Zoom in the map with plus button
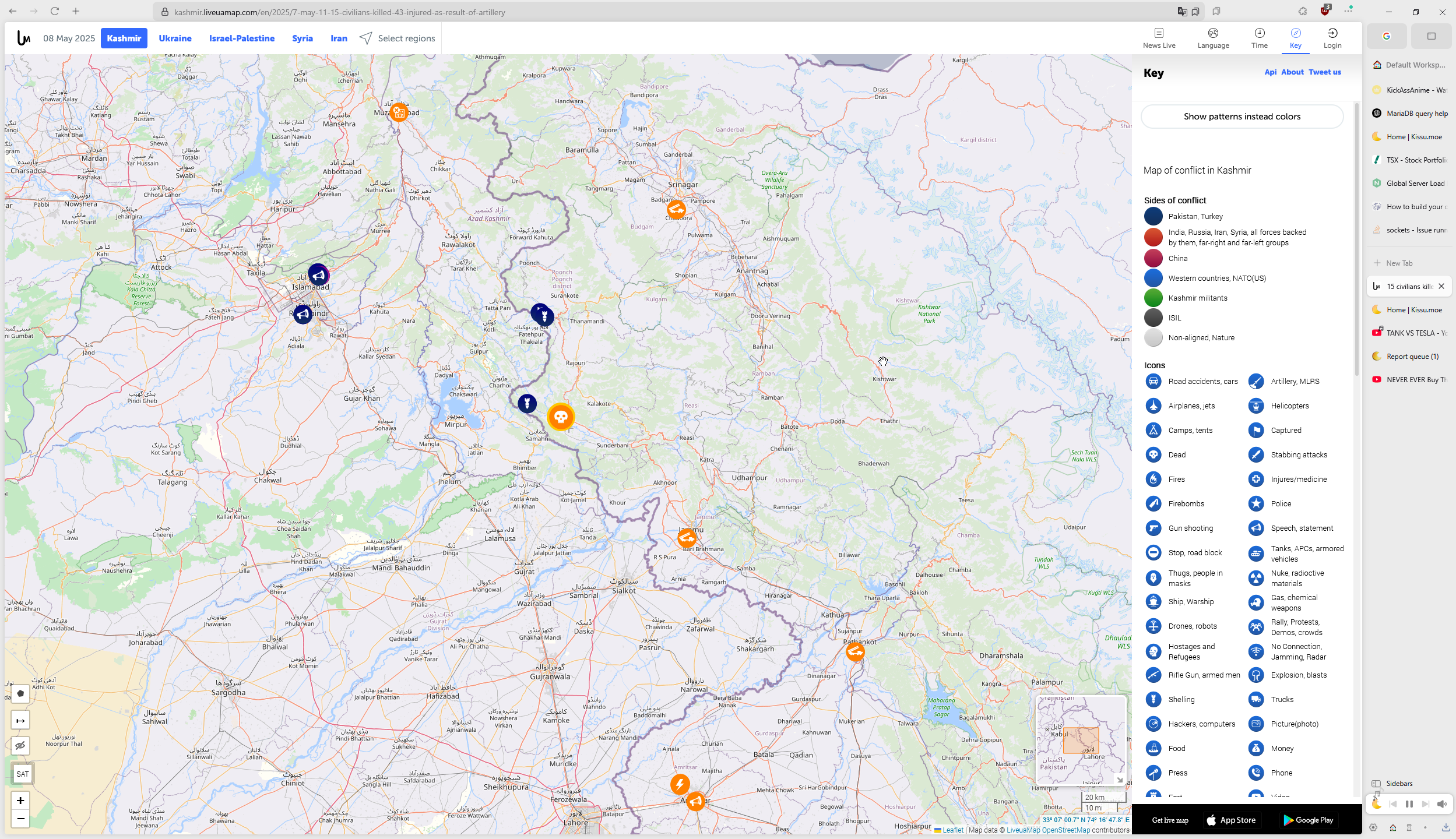 (x=20, y=801)
